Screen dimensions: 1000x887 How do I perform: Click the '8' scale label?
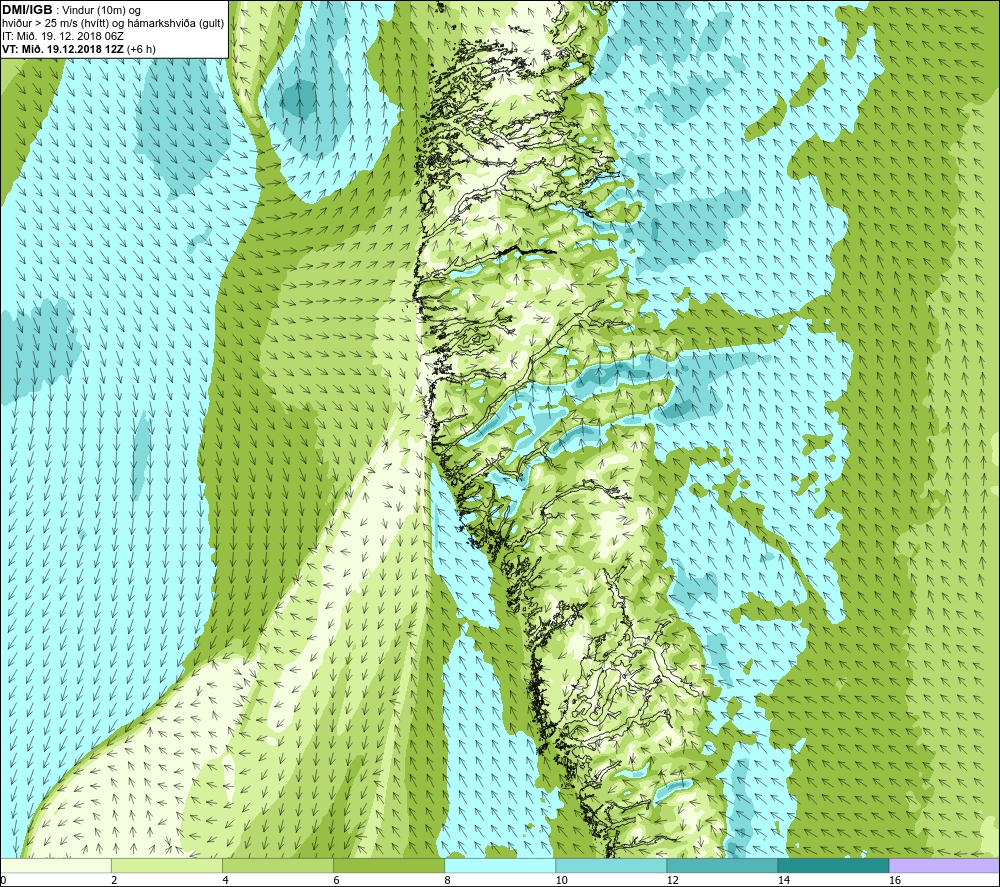(x=447, y=881)
